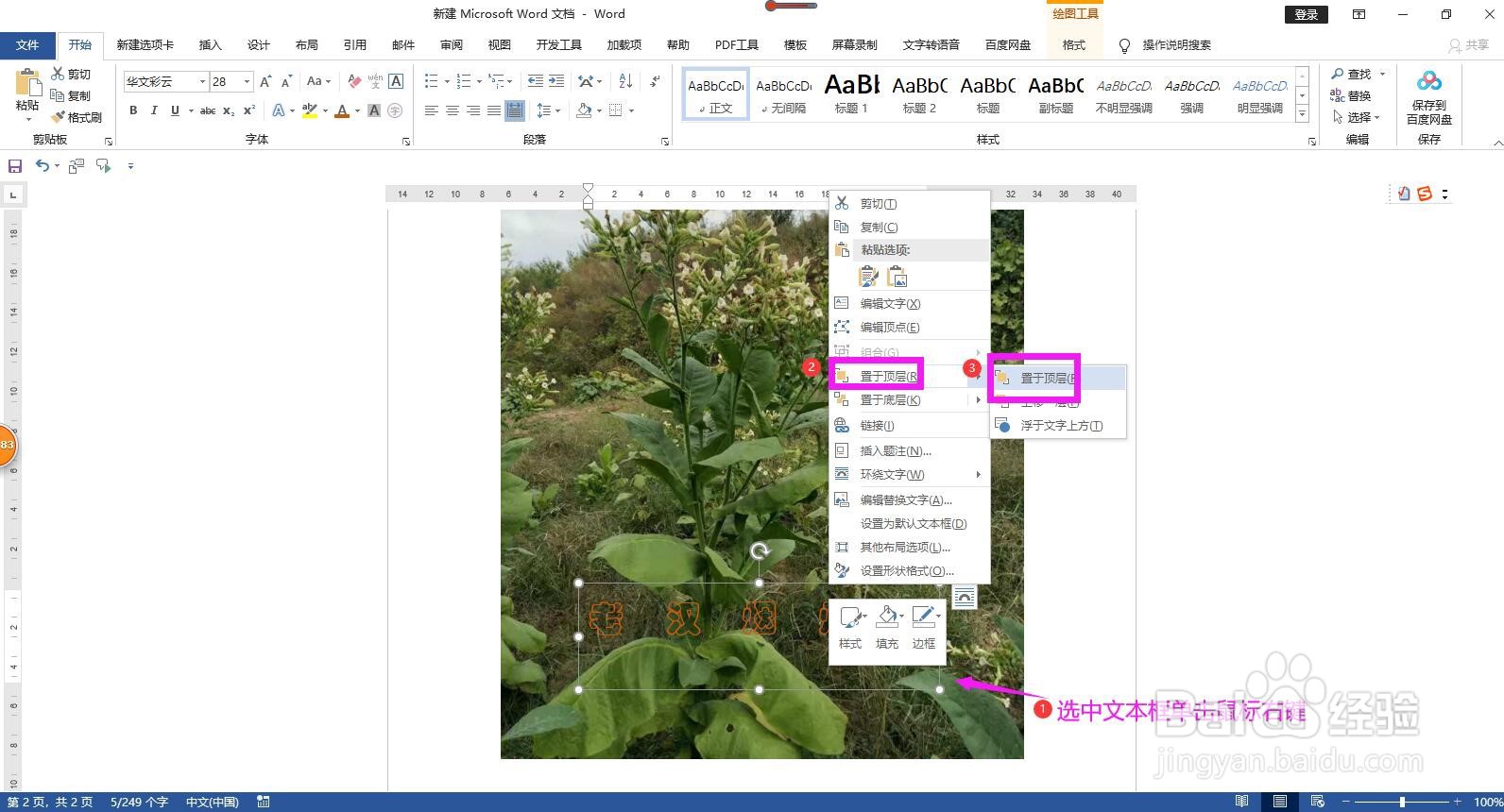1504x812 pixels.
Task: Switch to the 审阅 Review tab
Action: [451, 44]
